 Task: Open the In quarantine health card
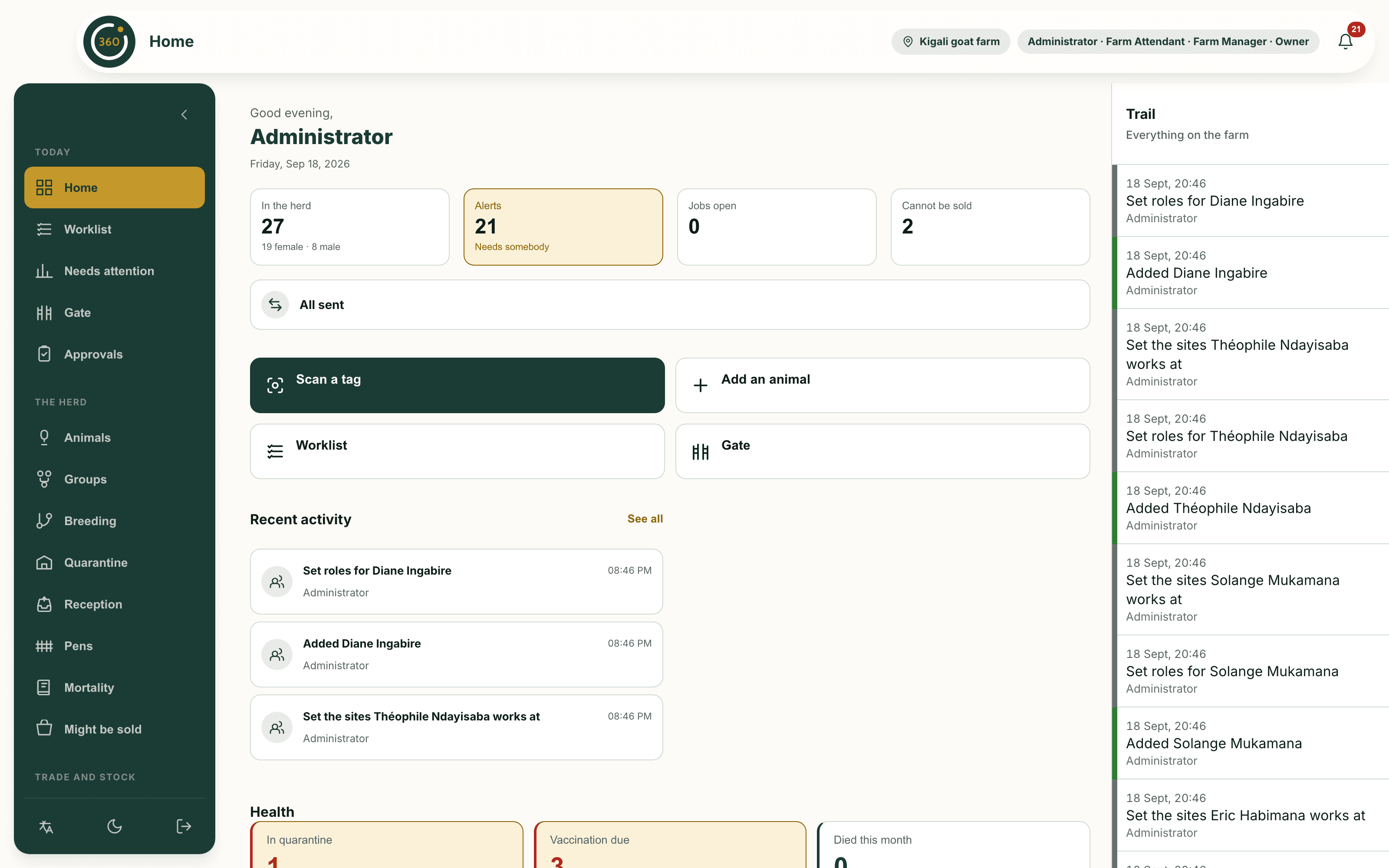pos(386,845)
